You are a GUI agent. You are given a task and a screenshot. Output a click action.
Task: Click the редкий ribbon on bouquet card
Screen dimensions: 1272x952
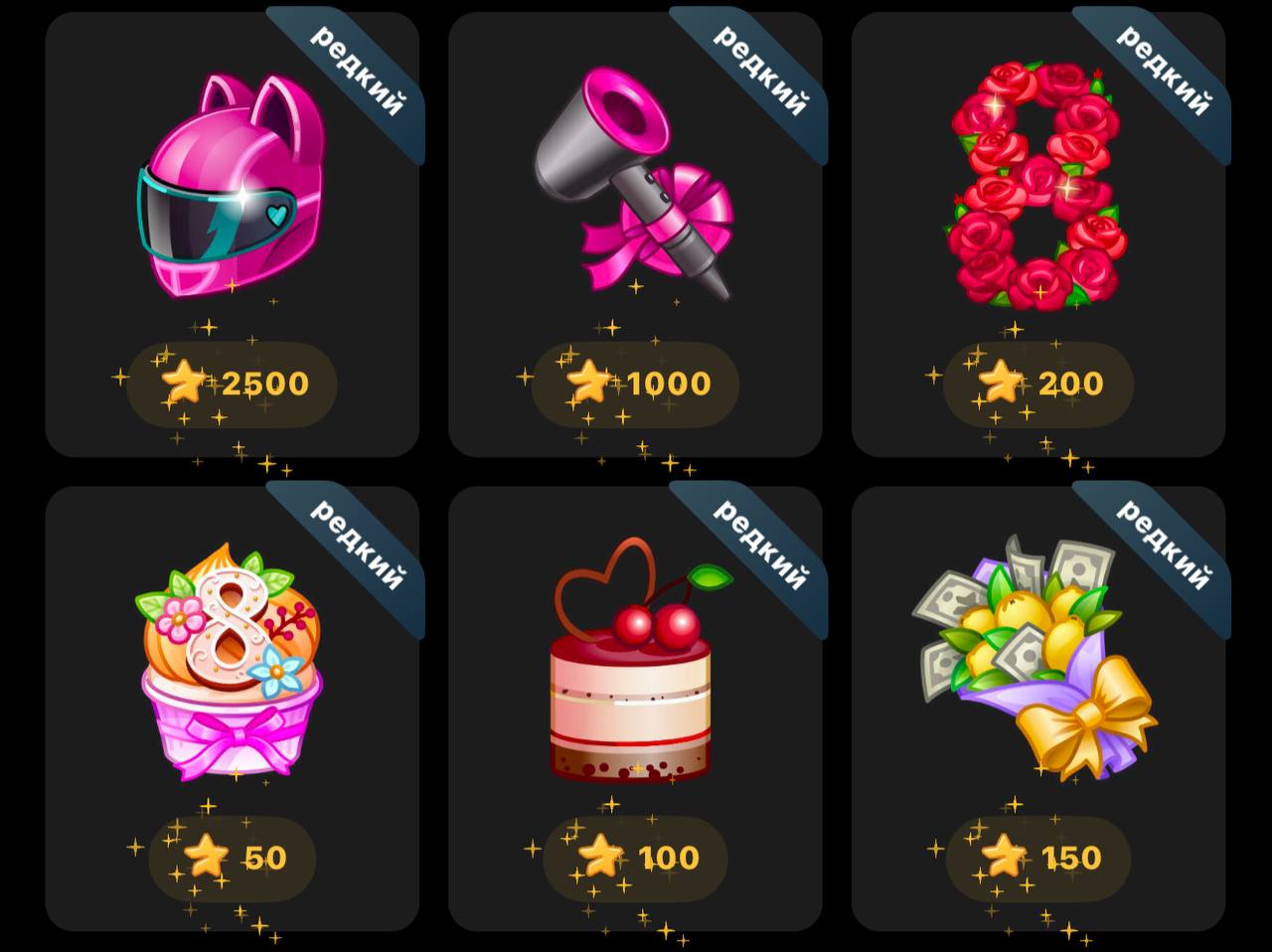(1163, 546)
